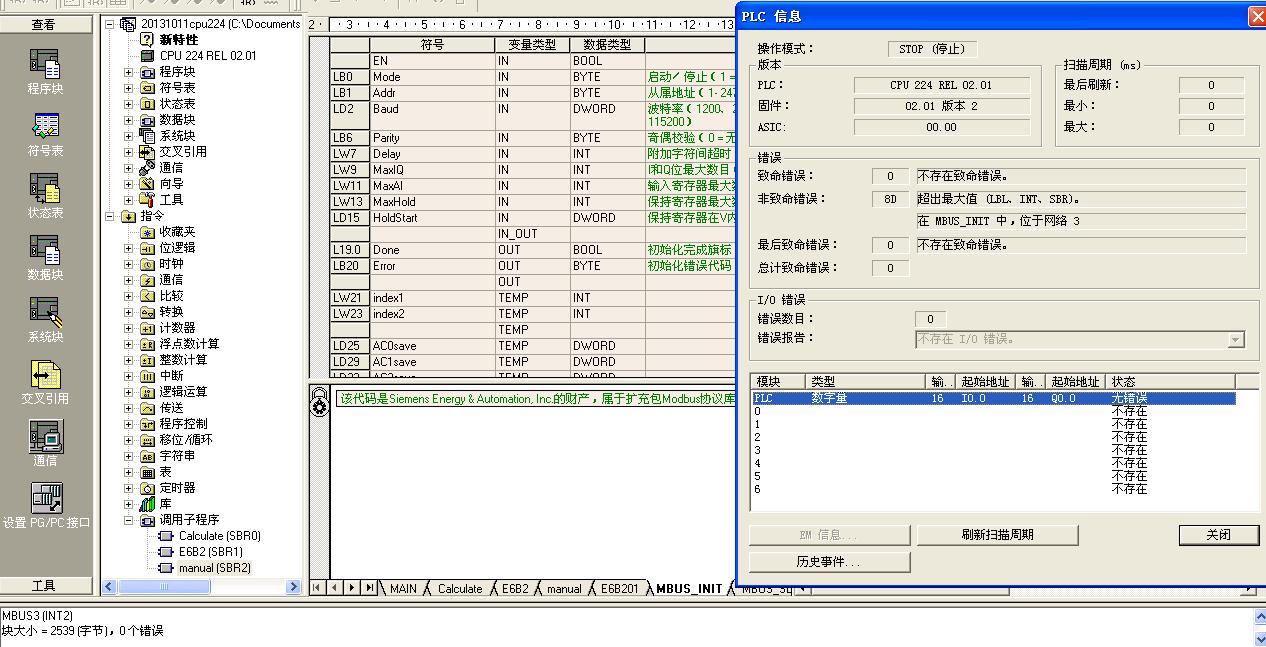The height and width of the screenshot is (647, 1266).
Task: Click the 向导 wizard icon in the project tree
Action: [147, 184]
